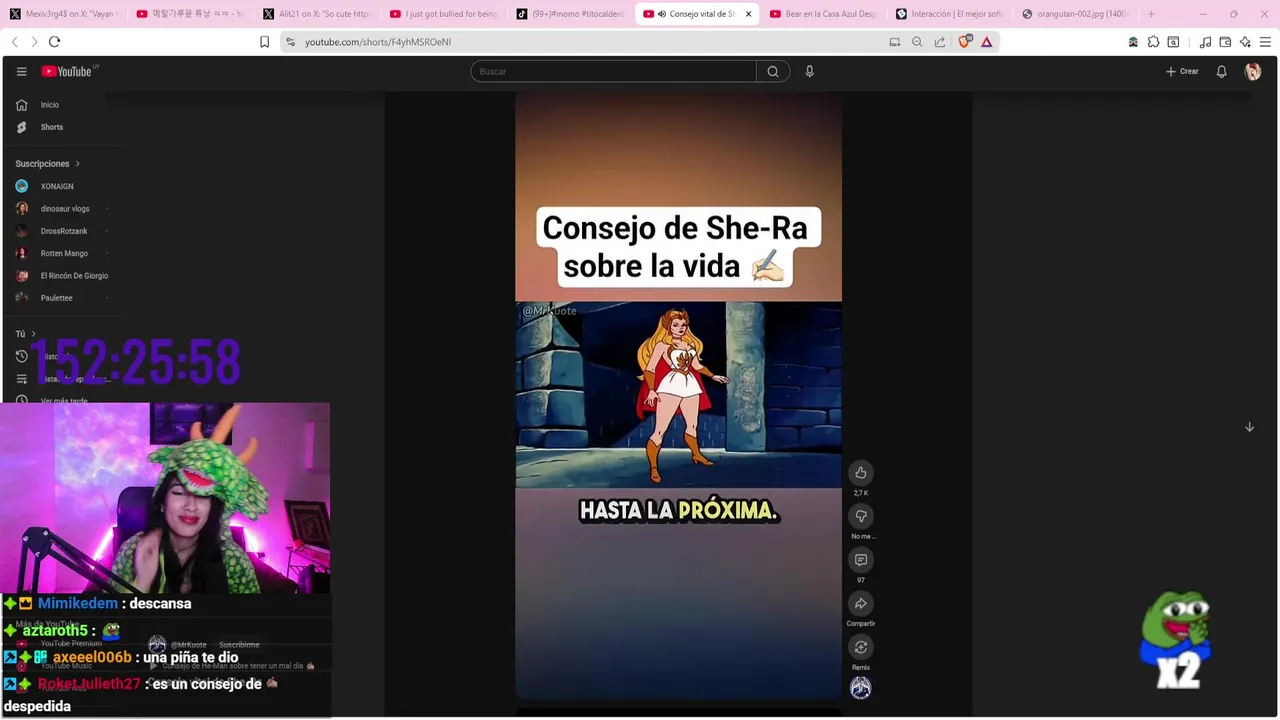The width and height of the screenshot is (1280, 720).
Task: Switch to Mexiv3rg4$ on X tab
Action: (x=63, y=14)
